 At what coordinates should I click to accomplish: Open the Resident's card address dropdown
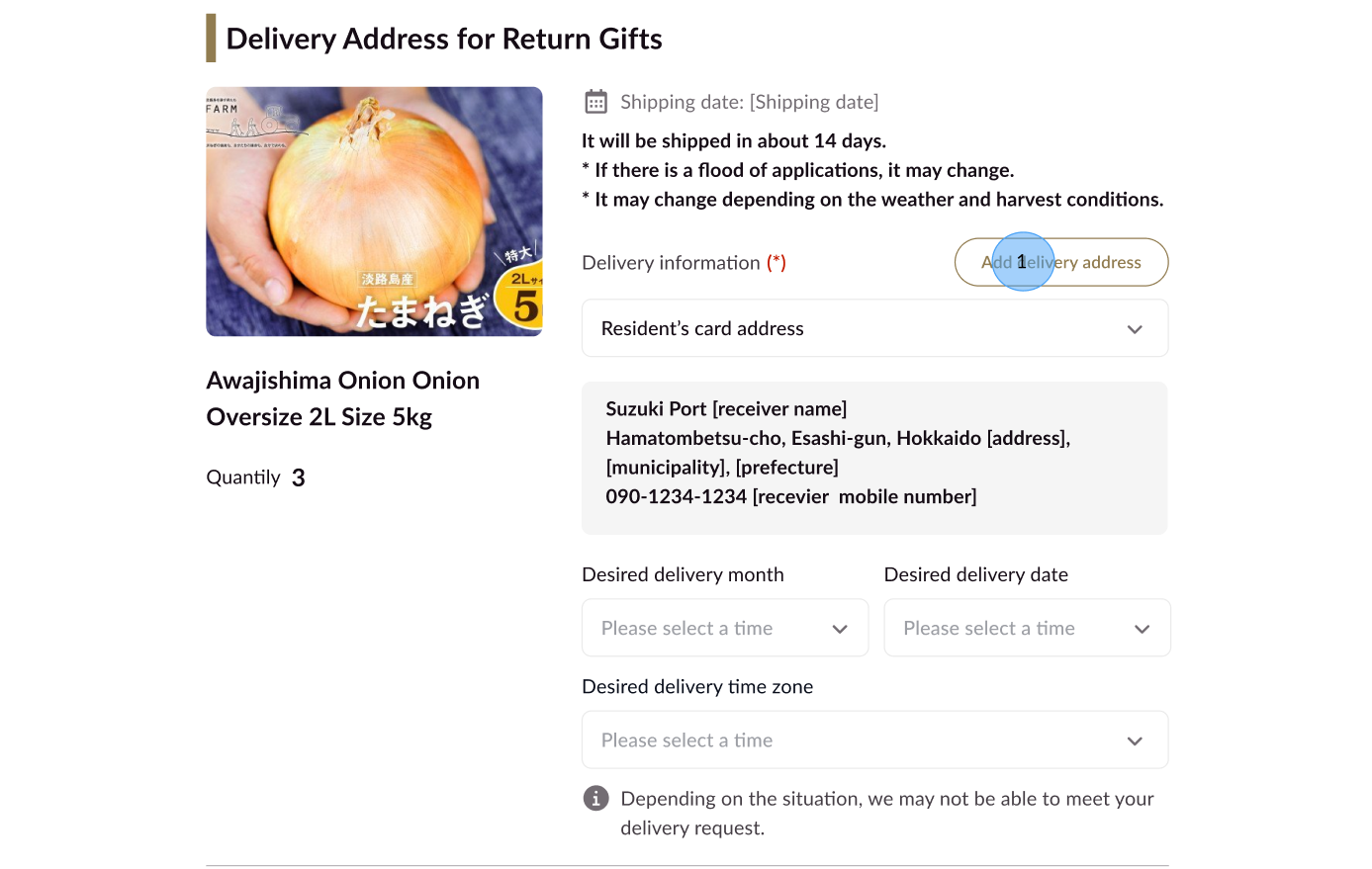point(874,328)
